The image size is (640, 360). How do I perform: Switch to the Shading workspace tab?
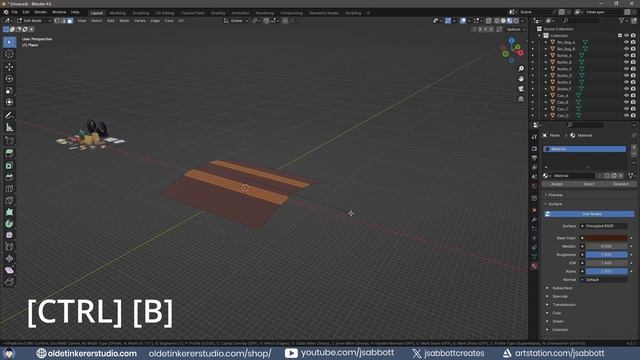pos(218,13)
